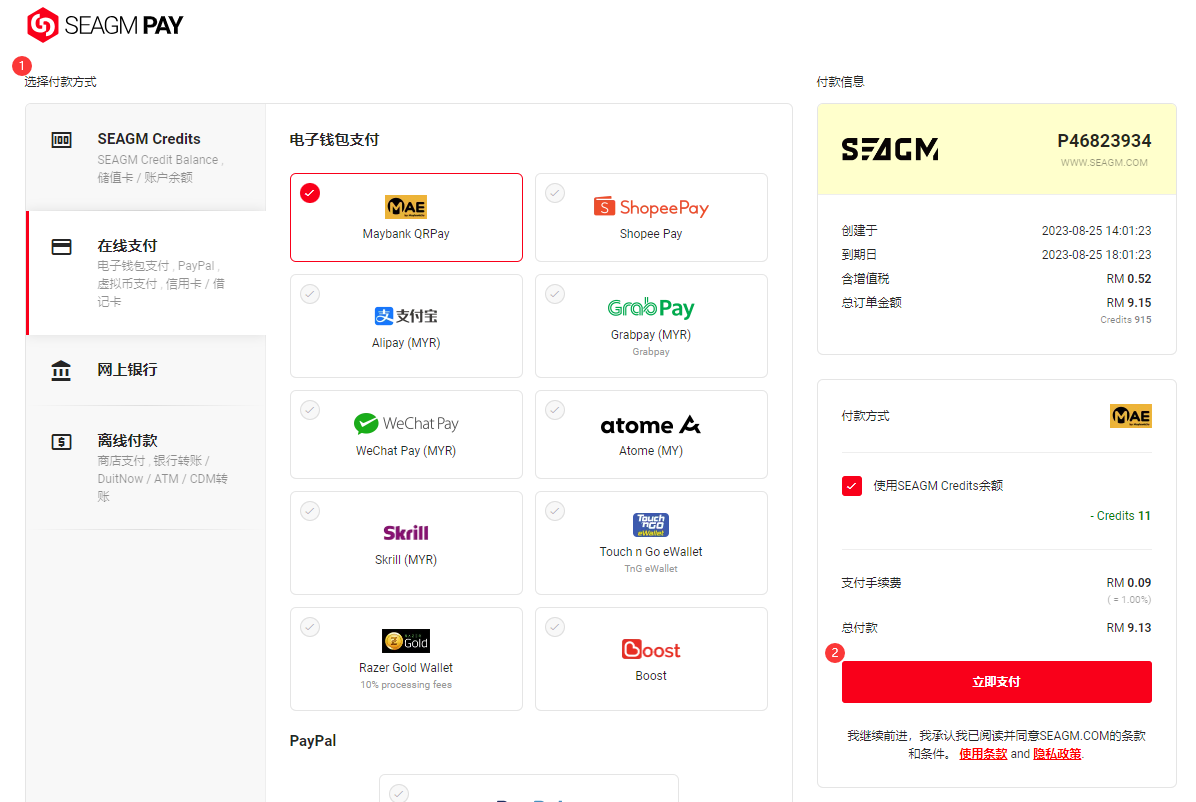The width and height of the screenshot is (1196, 802).
Task: Click the Razer Gold logo
Action: pos(406,641)
